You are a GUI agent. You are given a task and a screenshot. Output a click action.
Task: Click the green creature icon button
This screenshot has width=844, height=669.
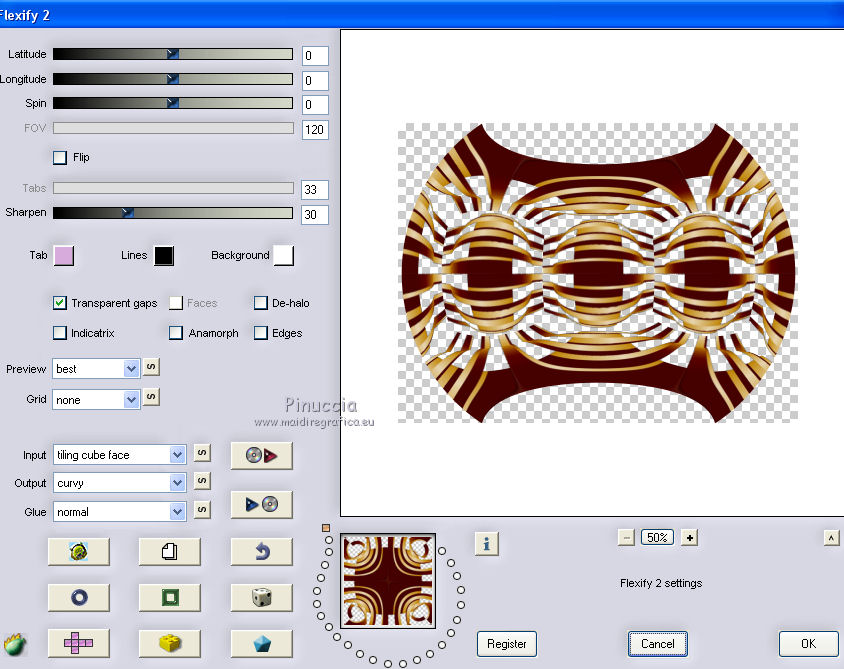tap(79, 551)
